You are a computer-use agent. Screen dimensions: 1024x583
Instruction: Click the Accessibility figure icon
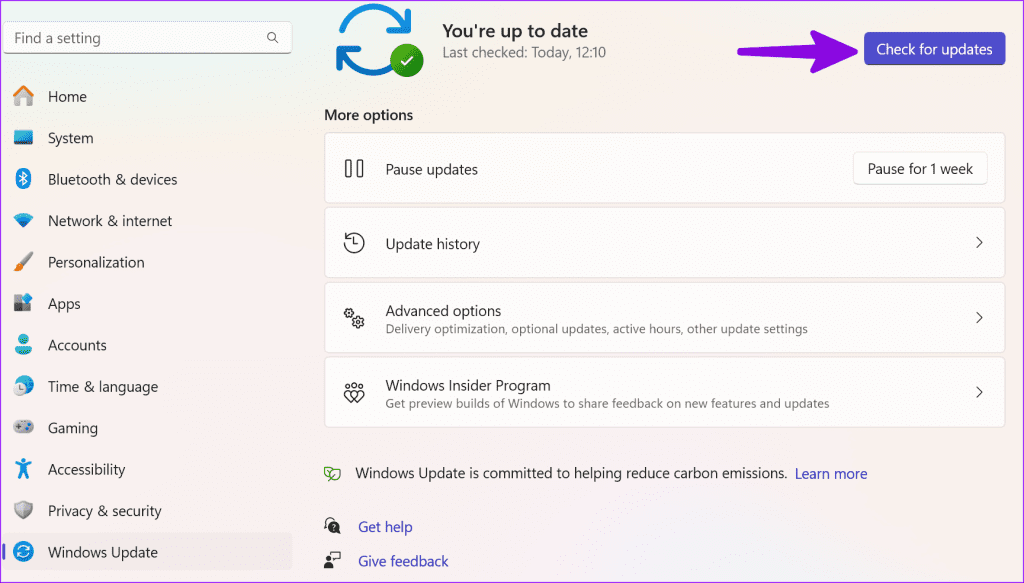[24, 469]
